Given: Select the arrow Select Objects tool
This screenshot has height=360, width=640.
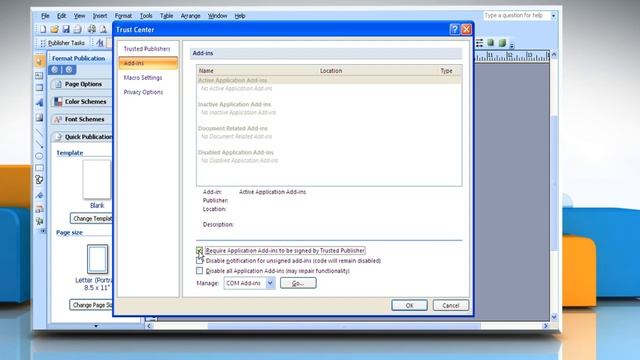Looking at the screenshot, I should [x=39, y=61].
